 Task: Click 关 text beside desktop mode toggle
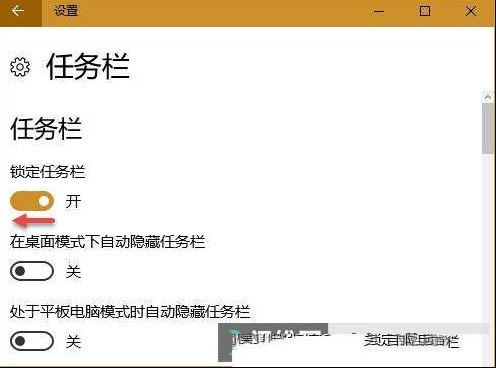coord(73,271)
